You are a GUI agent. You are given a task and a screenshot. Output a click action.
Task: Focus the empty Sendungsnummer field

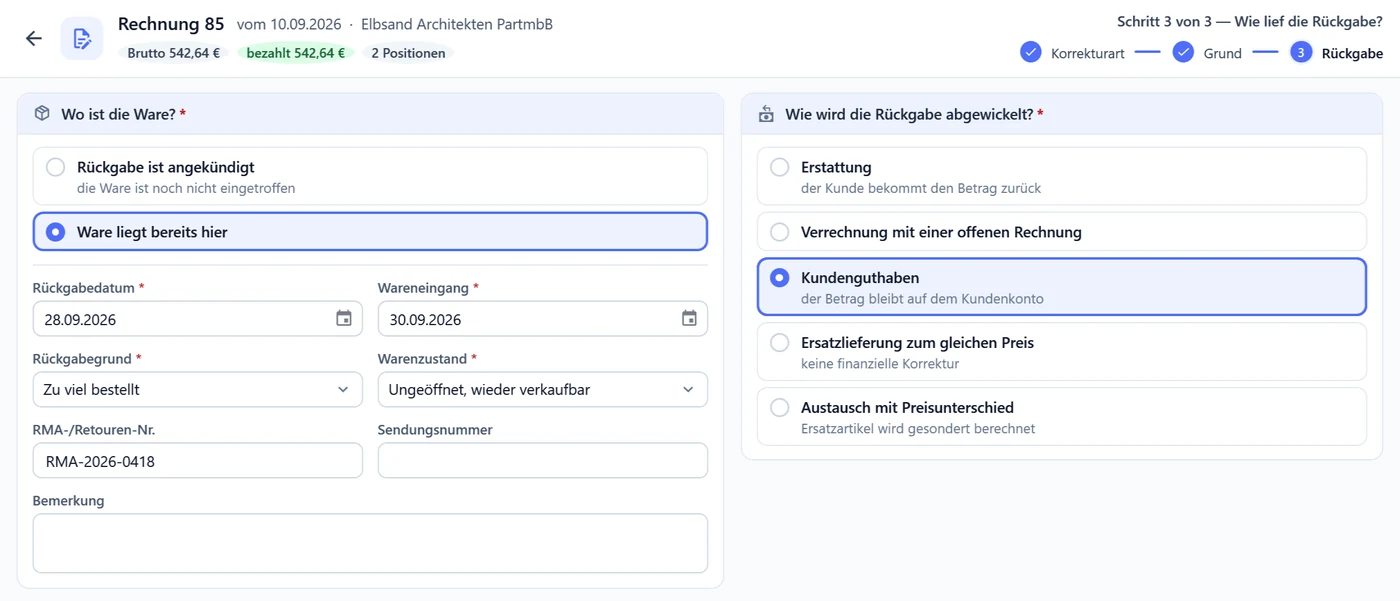543,461
